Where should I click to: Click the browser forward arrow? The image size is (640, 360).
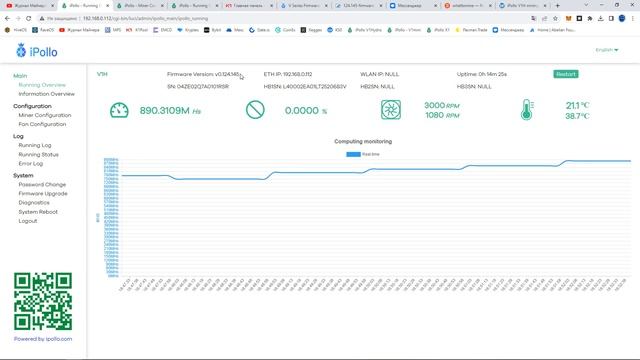tap(18, 18)
